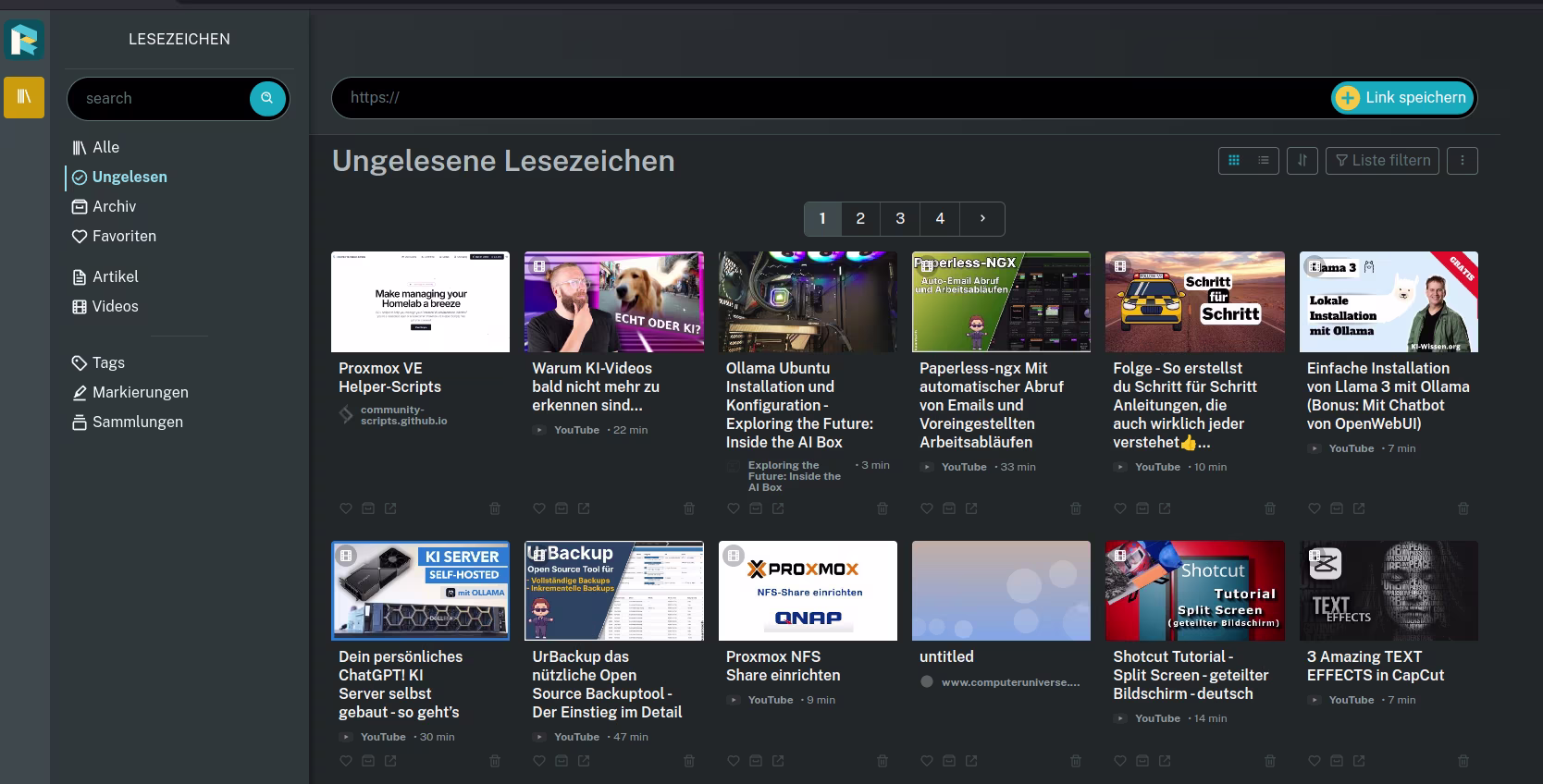Delete the untitled bookmark
The image size is (1543, 784).
1076,761
